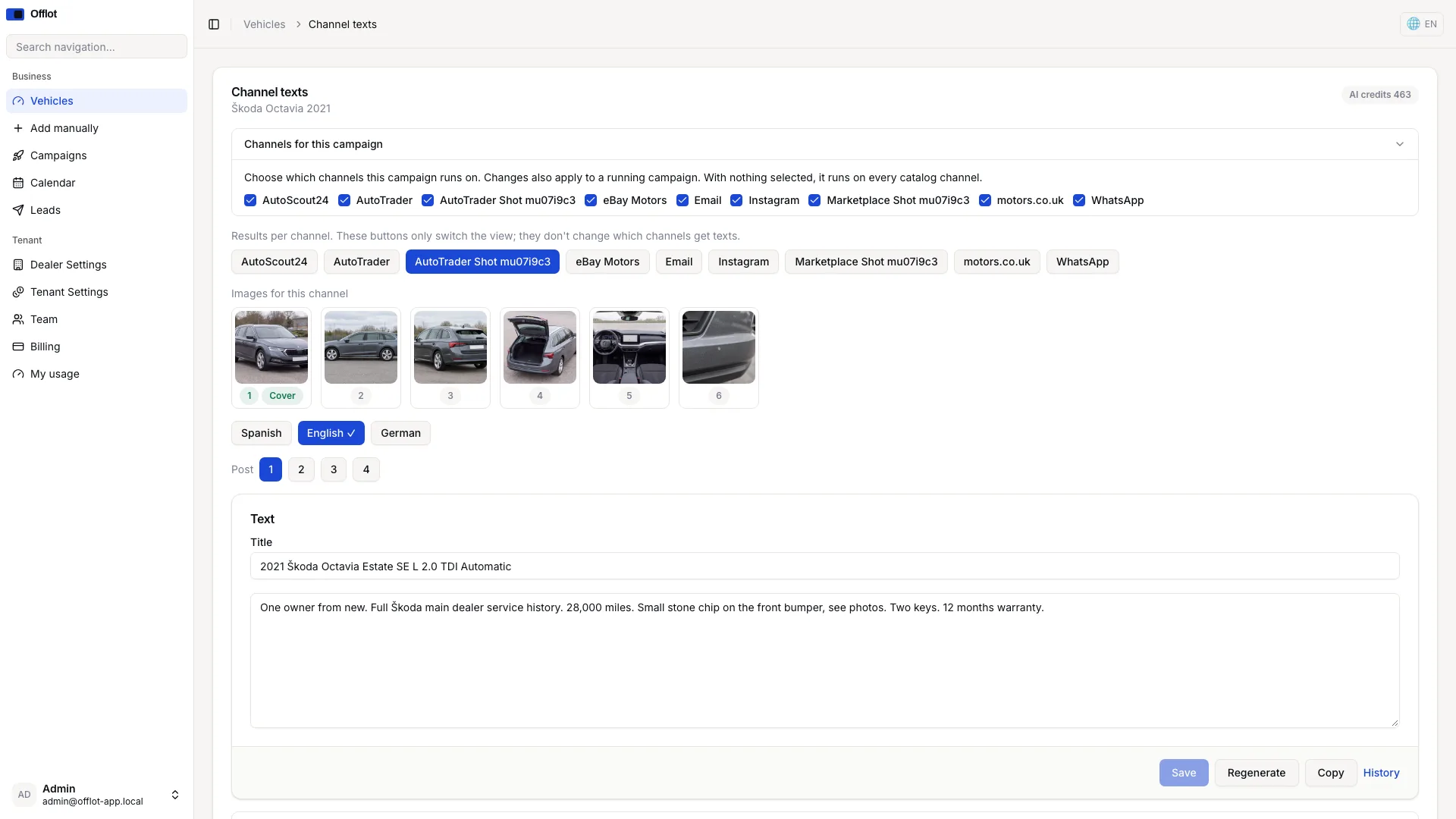Show Marketplace Shot mu07i9c3 results tab
The height and width of the screenshot is (819, 1456).
pos(866,262)
